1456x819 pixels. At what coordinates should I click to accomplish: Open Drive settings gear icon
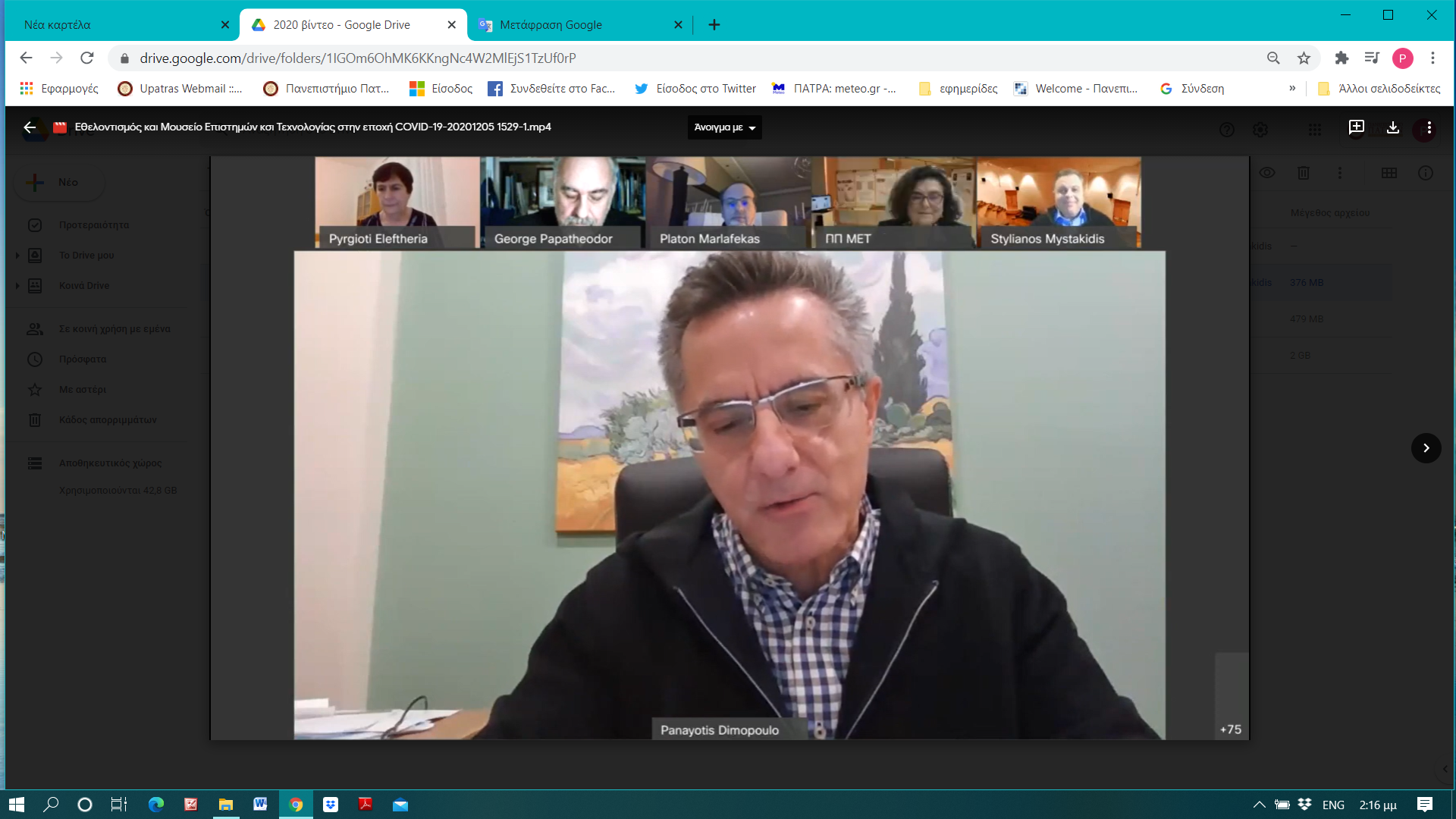click(1260, 130)
